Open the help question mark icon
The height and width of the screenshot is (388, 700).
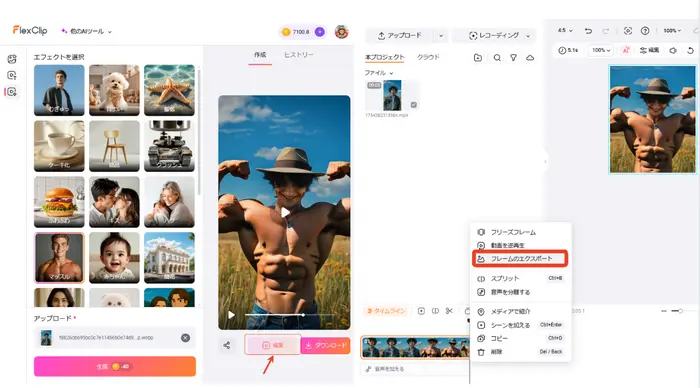[645, 31]
